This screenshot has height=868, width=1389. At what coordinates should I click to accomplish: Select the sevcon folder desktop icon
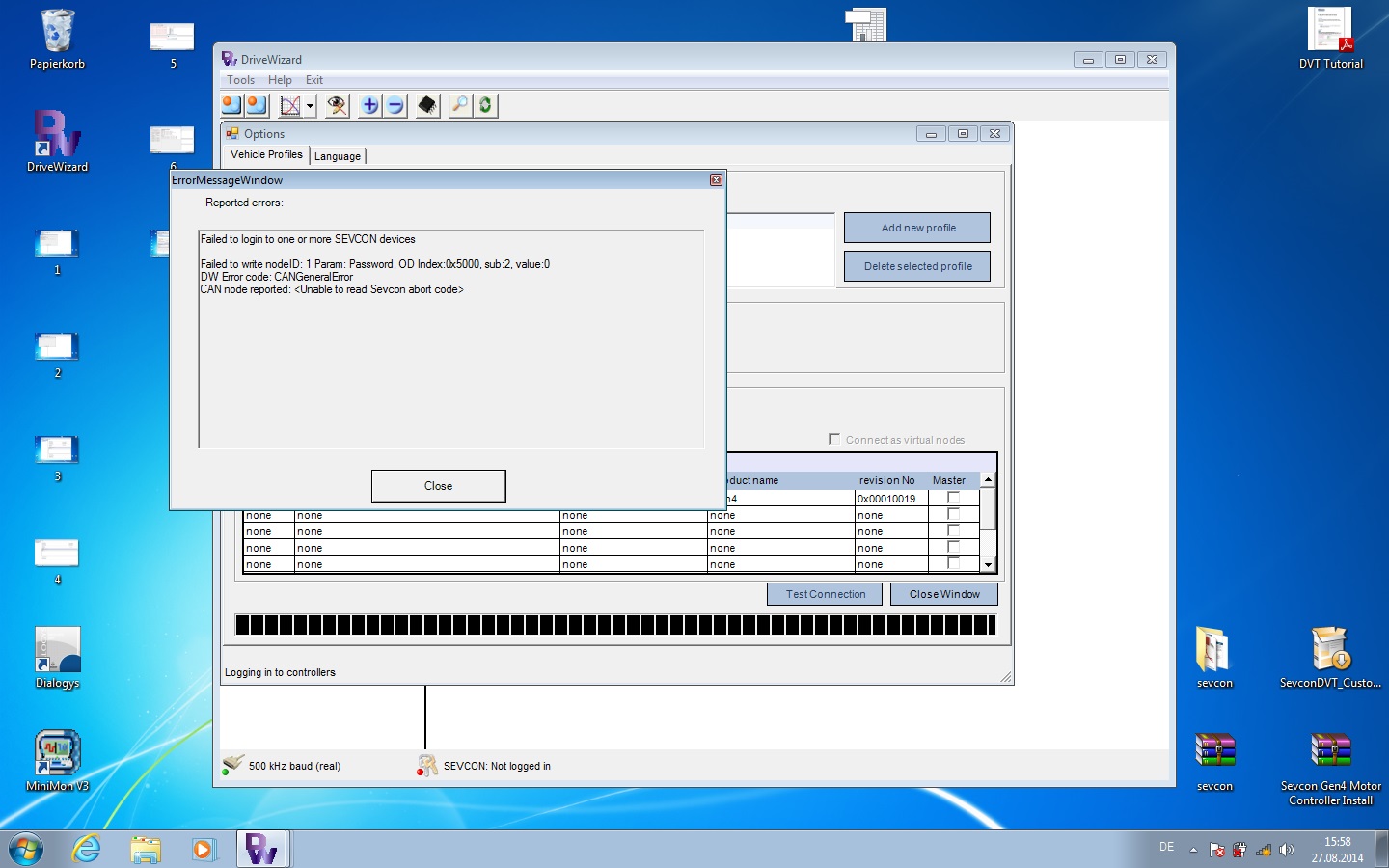(x=1214, y=658)
